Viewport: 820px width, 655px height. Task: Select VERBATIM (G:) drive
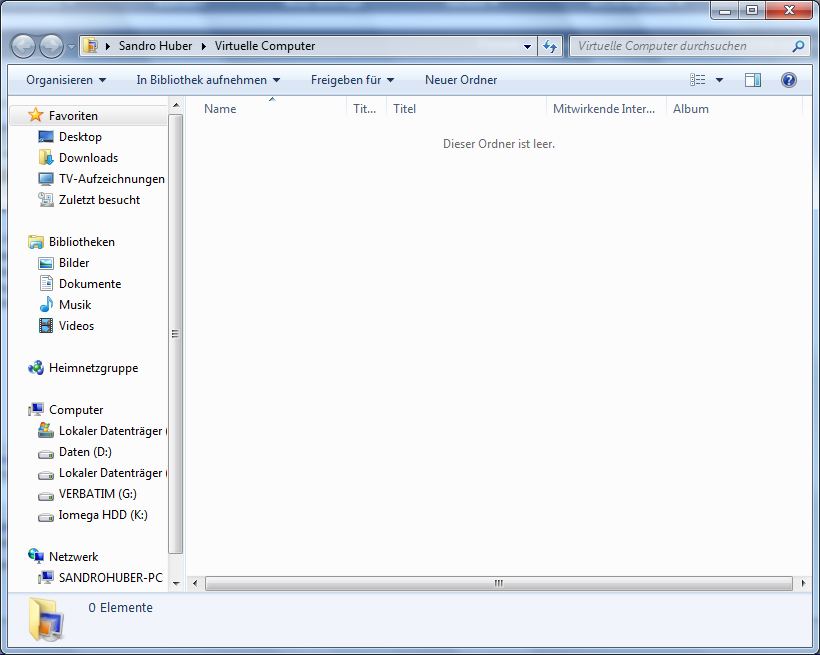tap(97, 494)
